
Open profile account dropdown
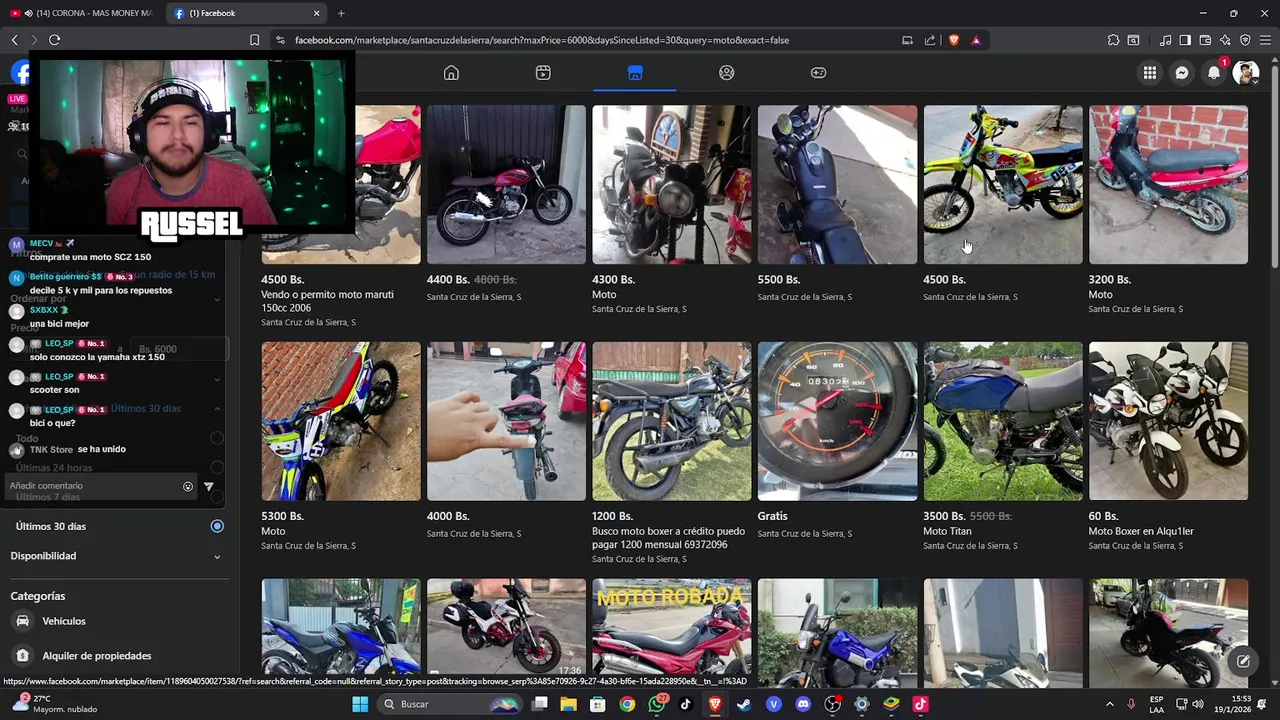click(1246, 73)
